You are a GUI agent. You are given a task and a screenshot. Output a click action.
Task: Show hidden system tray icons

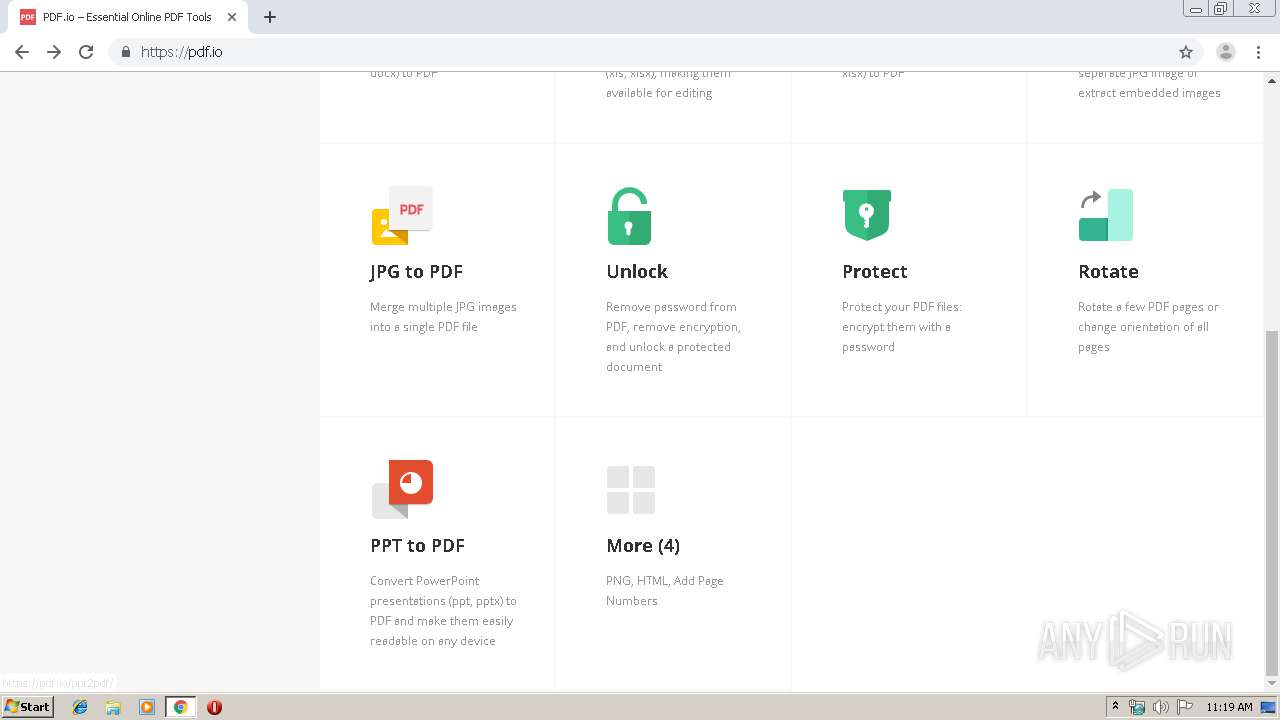point(1115,707)
